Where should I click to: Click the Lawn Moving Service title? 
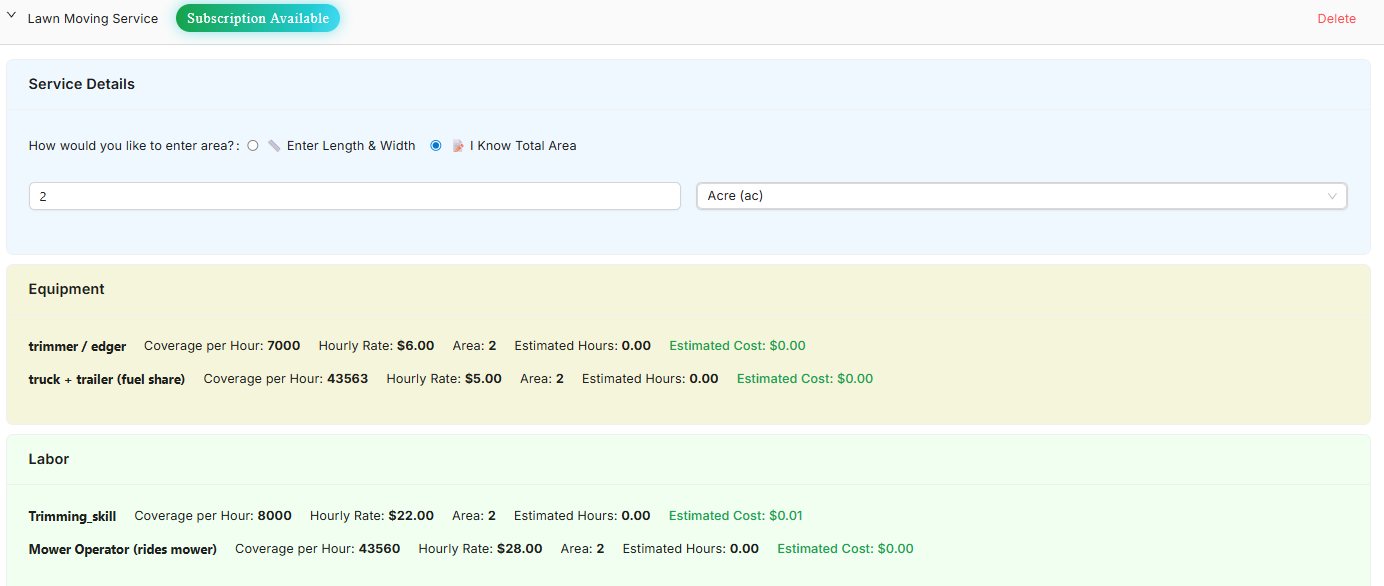pyautogui.click(x=93, y=19)
